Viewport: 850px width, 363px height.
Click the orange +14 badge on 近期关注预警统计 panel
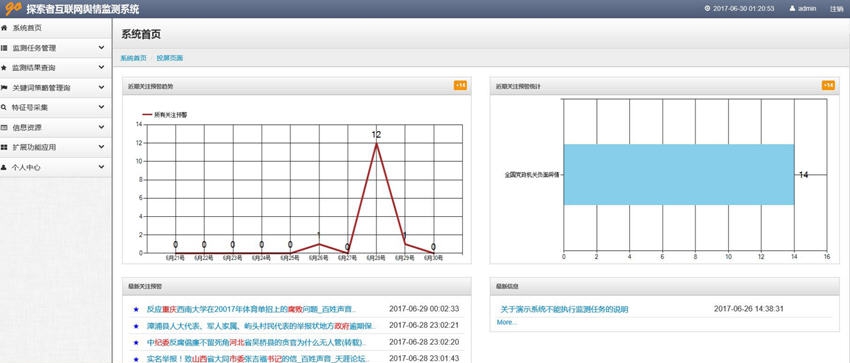(828, 86)
